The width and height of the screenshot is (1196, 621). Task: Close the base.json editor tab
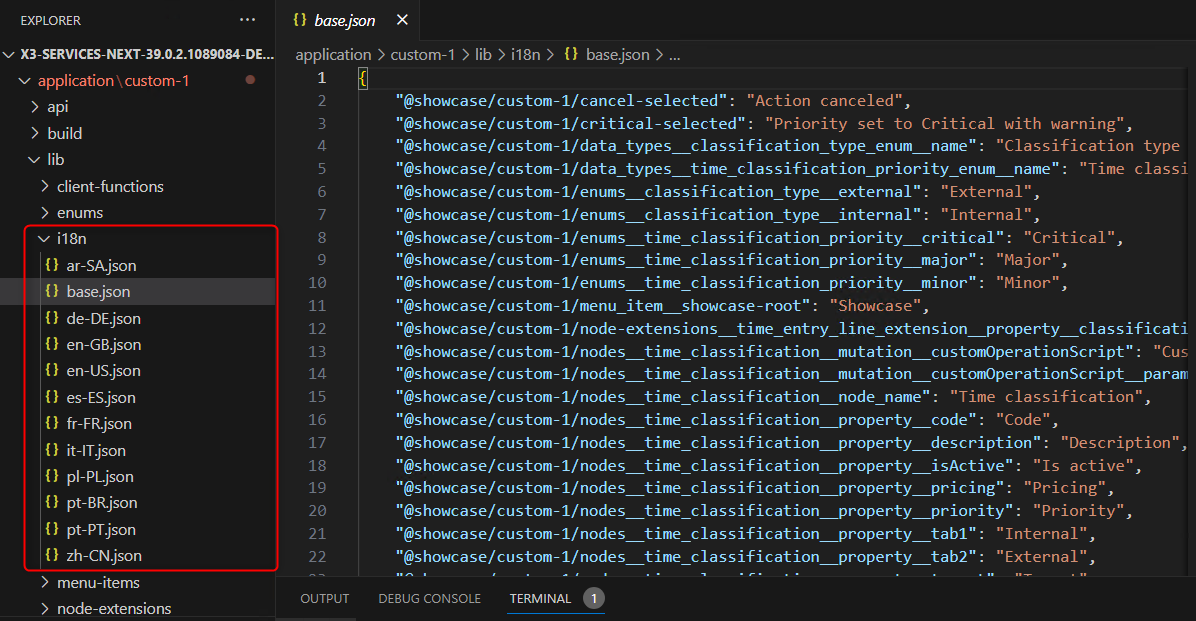tap(402, 20)
